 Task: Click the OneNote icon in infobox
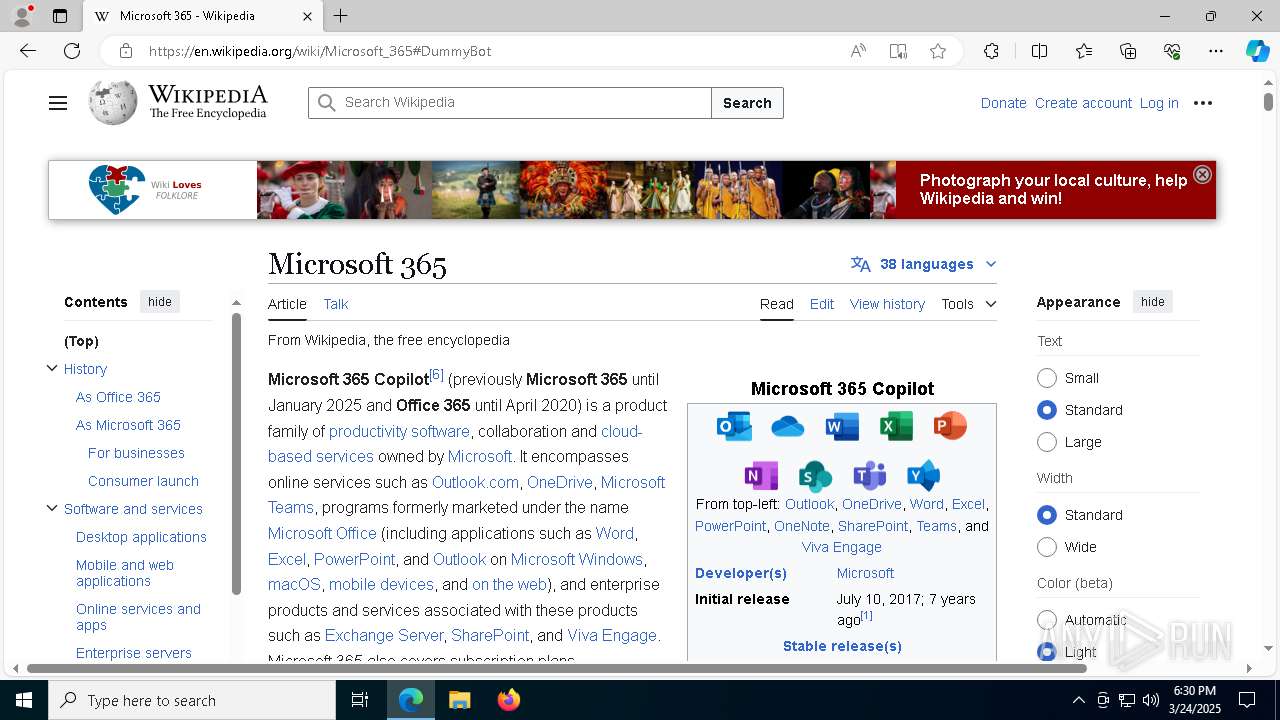pyautogui.click(x=761, y=475)
